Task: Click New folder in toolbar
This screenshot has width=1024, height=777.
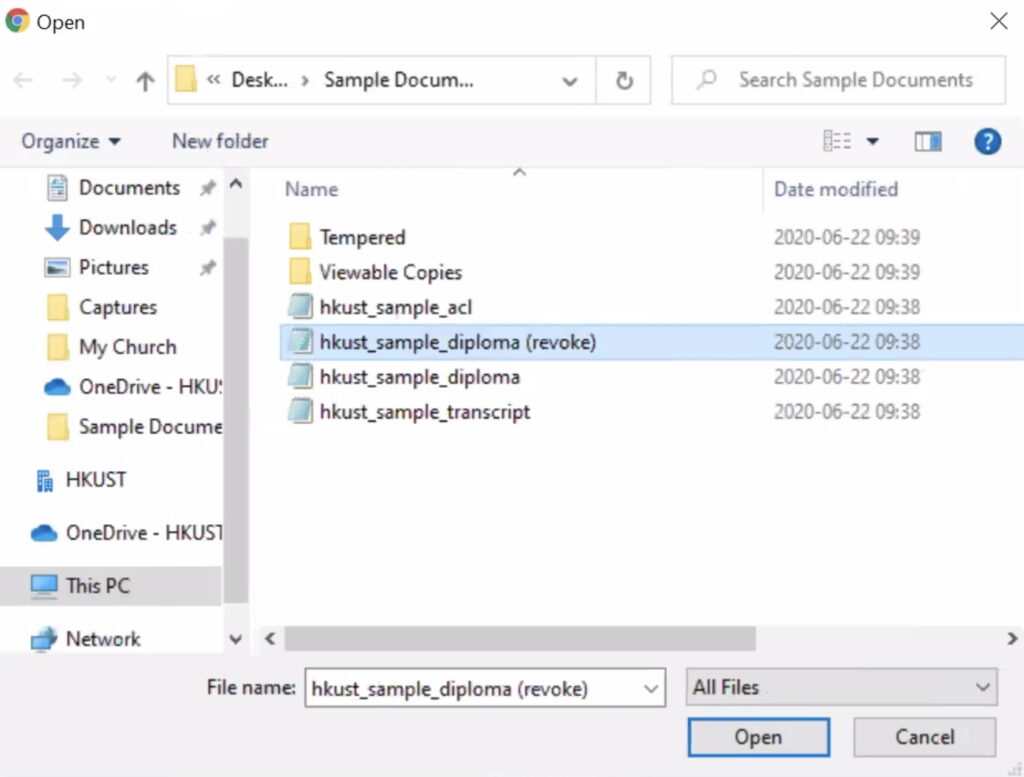Action: (x=220, y=142)
